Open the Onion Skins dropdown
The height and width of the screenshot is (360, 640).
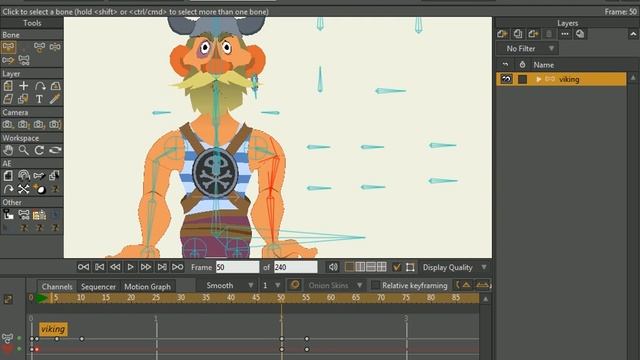[335, 285]
